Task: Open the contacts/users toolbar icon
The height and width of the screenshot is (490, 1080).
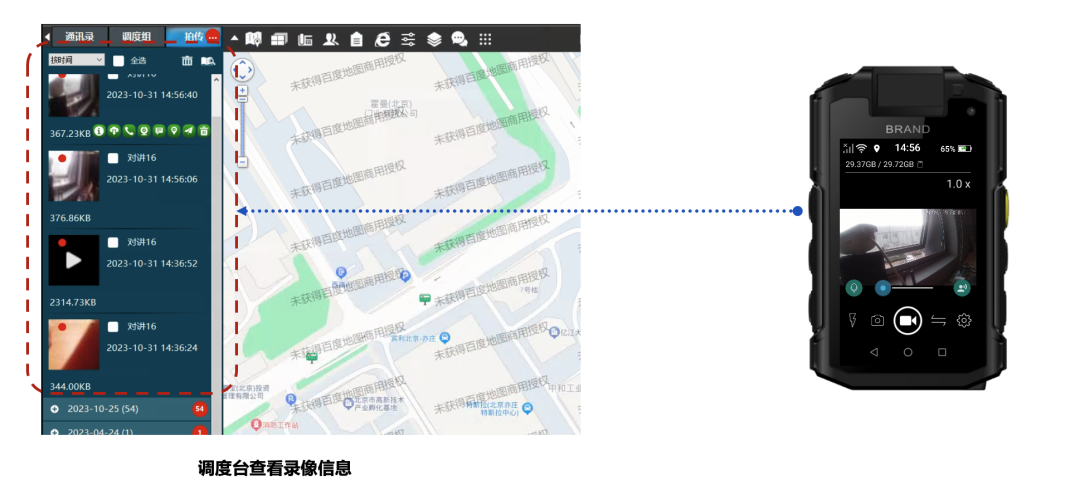Action: pyautogui.click(x=331, y=39)
